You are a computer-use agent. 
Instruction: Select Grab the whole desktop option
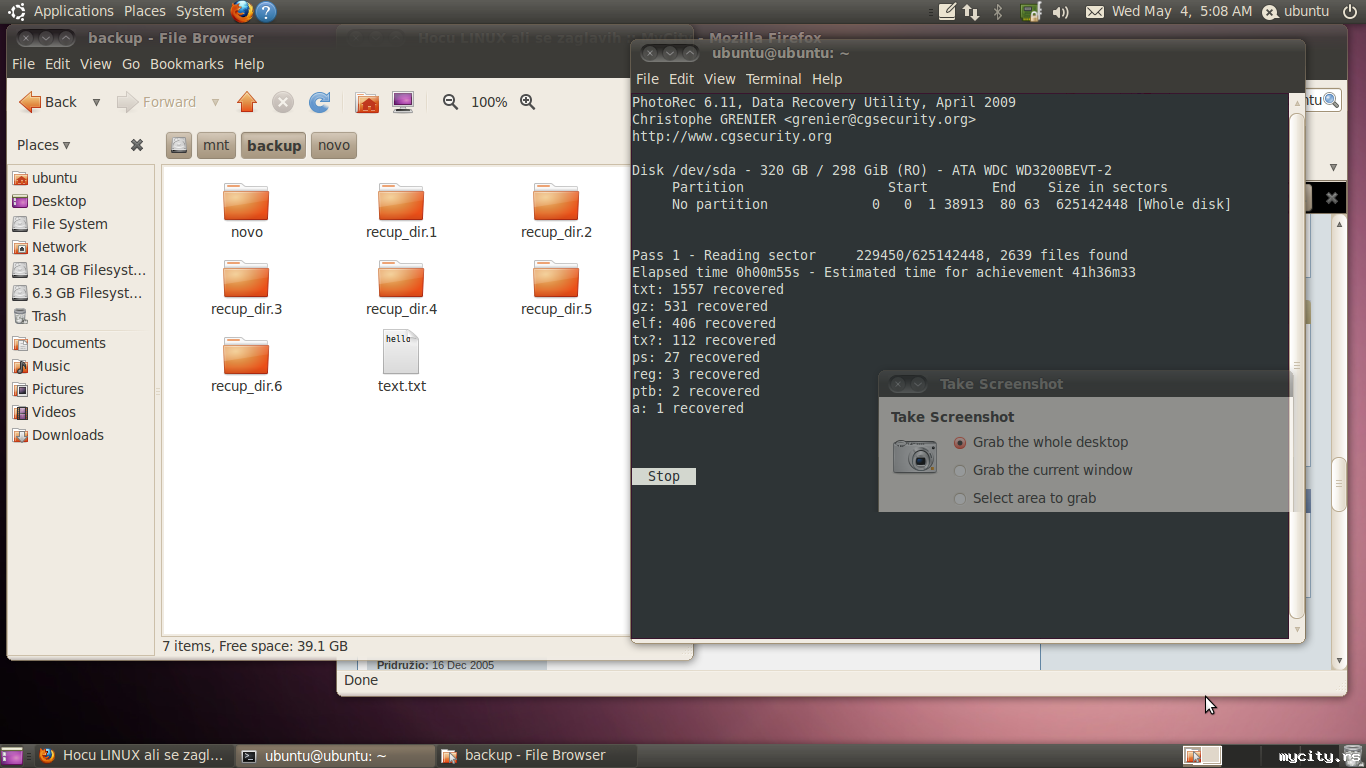click(960, 442)
